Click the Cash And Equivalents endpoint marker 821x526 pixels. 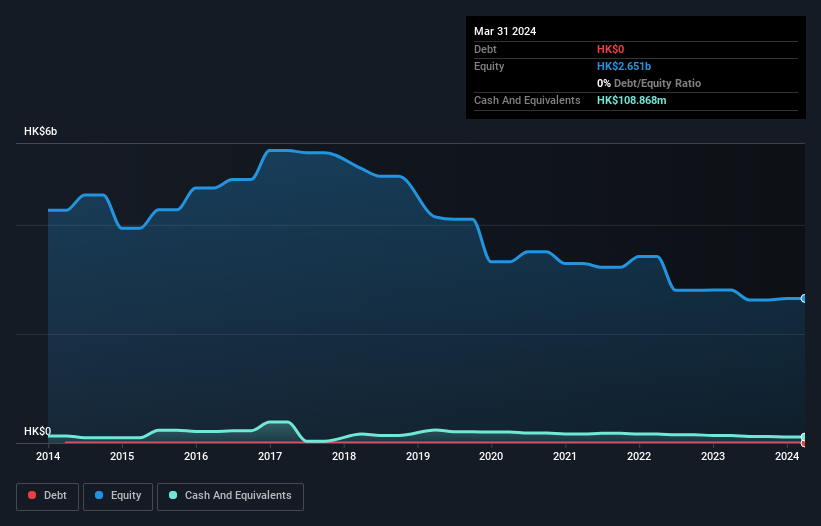(x=804, y=437)
